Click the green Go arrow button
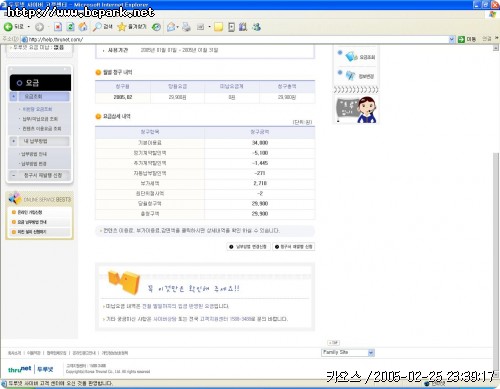The width and height of the screenshot is (500, 389). (461, 39)
